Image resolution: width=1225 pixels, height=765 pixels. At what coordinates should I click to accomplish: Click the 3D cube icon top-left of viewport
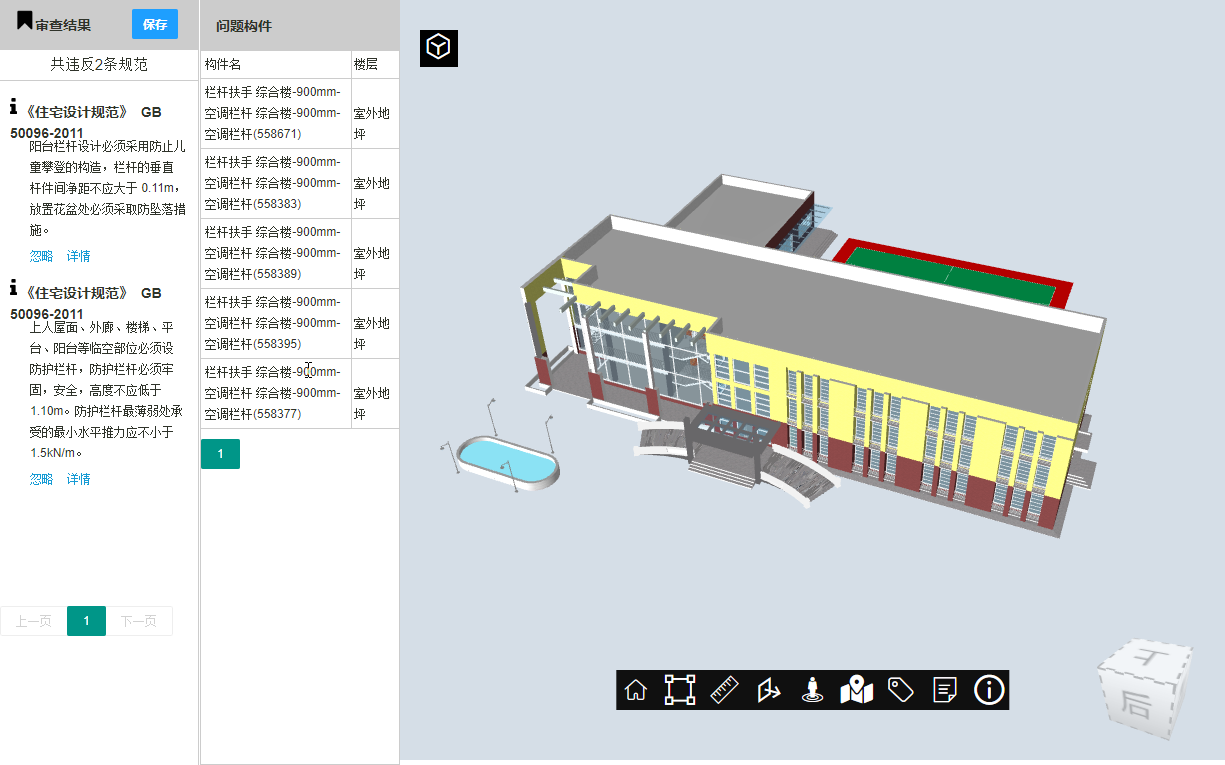pyautogui.click(x=438, y=47)
